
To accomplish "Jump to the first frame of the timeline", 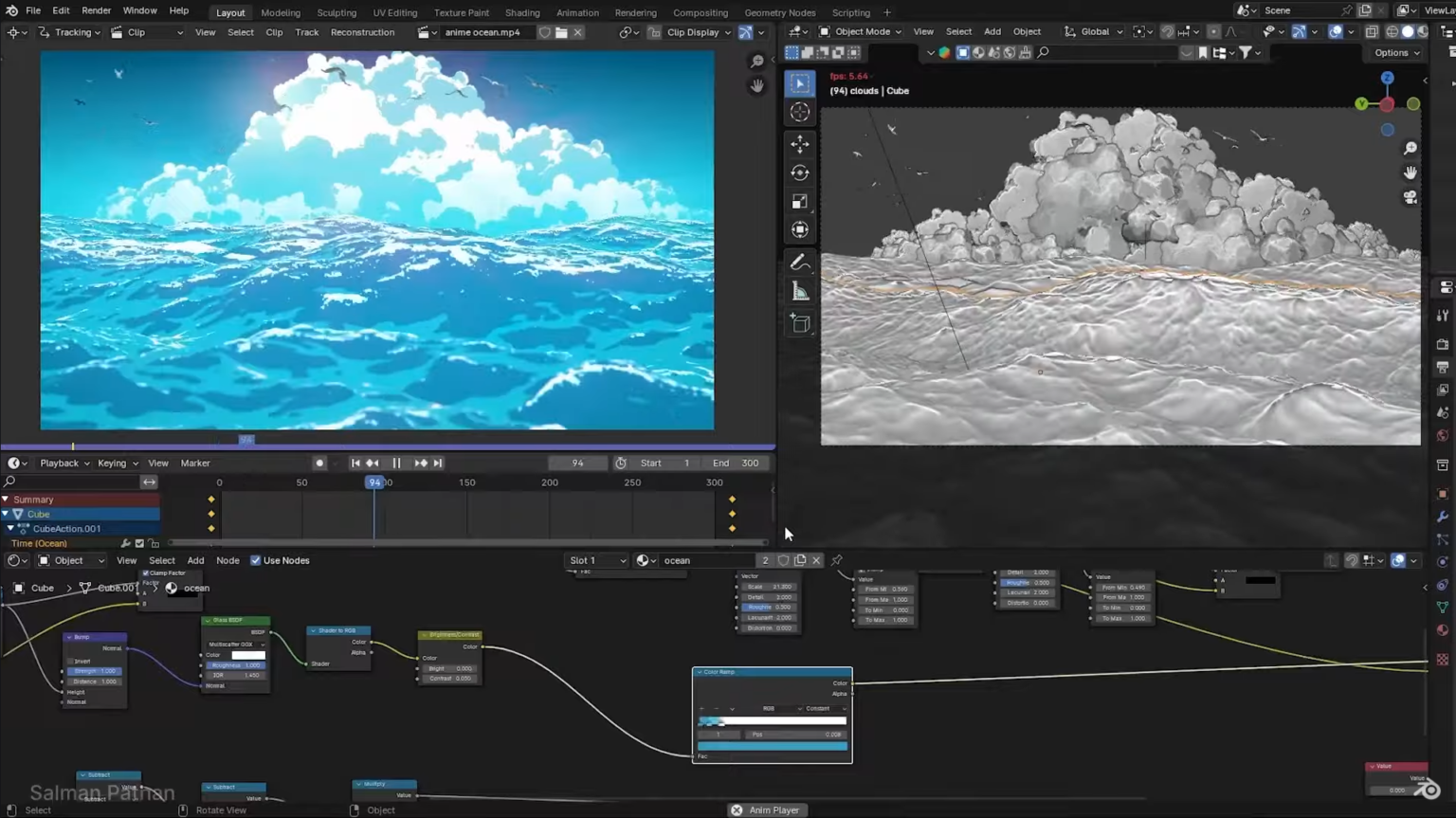I will (355, 464).
